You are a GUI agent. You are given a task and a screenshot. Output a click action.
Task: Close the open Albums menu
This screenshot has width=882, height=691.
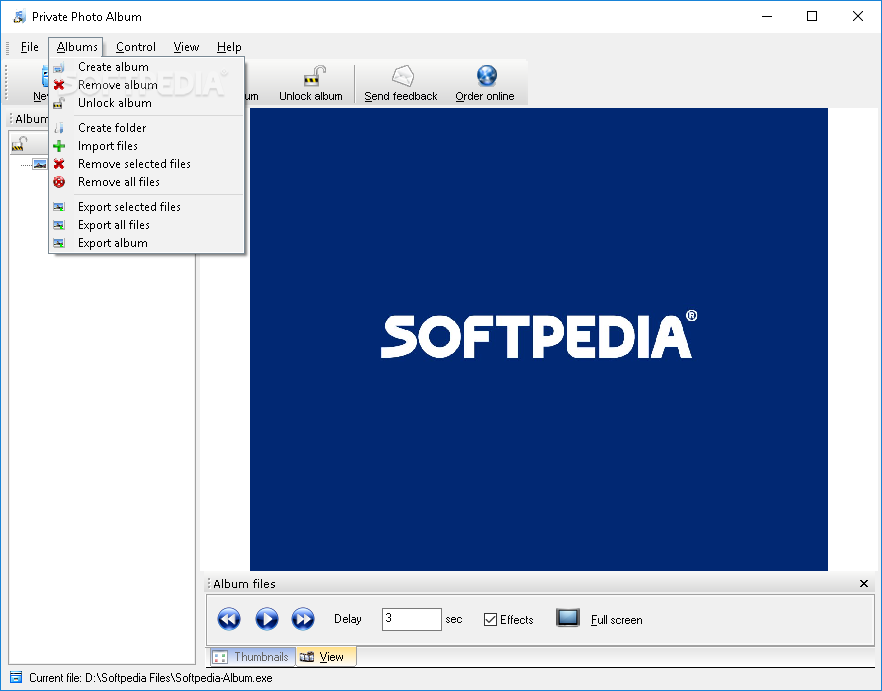(76, 47)
